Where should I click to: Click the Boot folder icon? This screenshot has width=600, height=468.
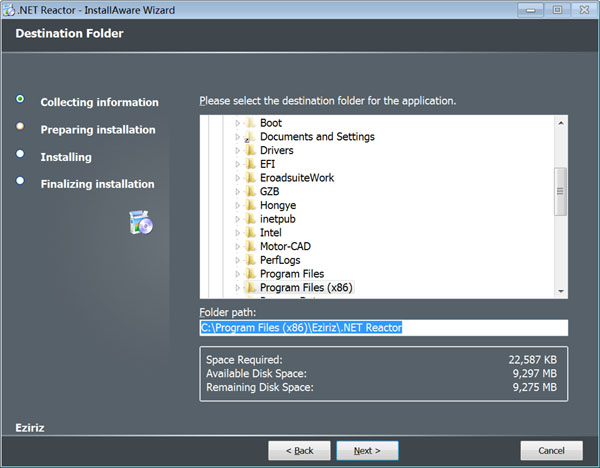coord(250,123)
